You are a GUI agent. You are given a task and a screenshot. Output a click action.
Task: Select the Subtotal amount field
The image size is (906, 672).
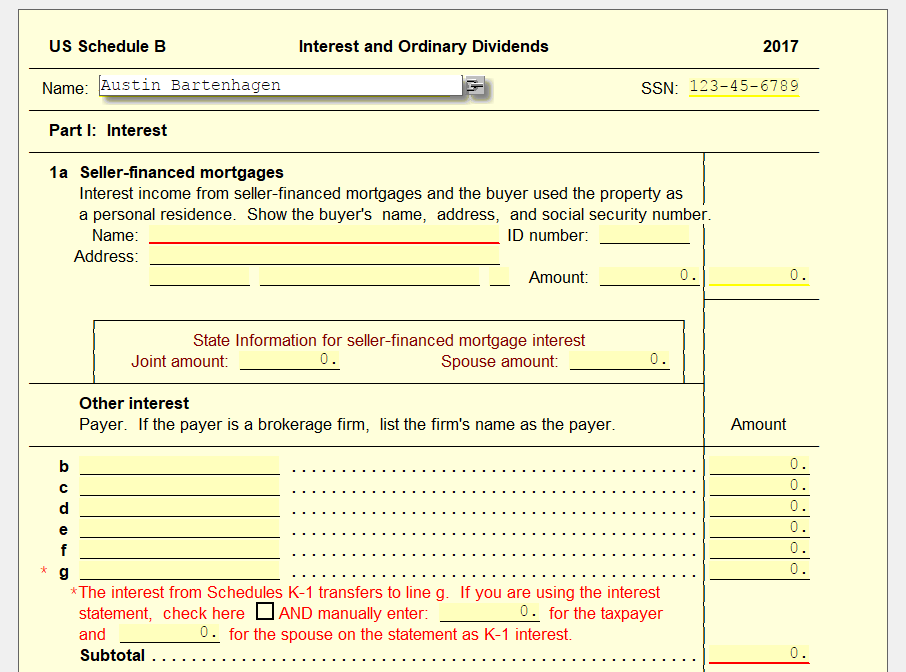click(759, 654)
